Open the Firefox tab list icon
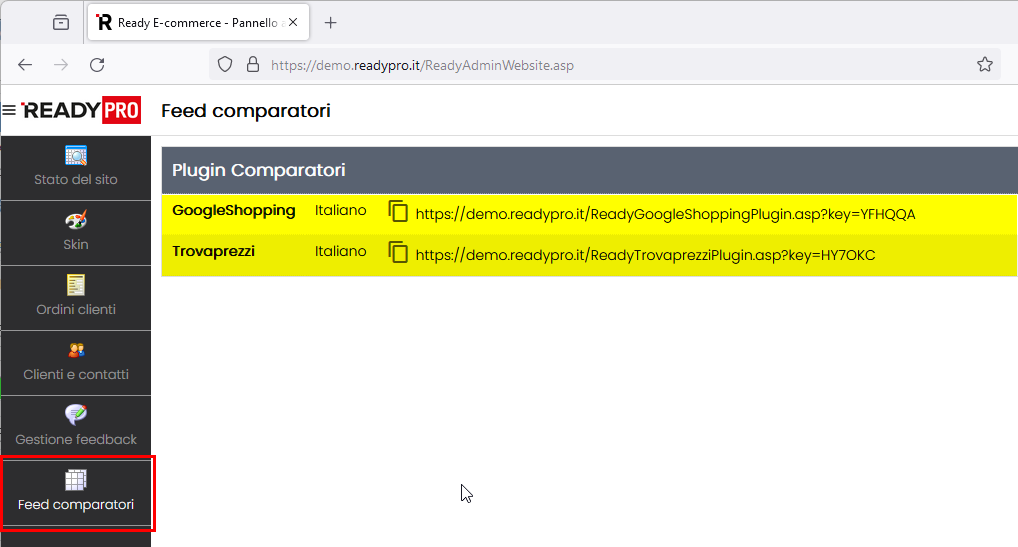Screen dimensions: 1018x547 [x=60, y=23]
